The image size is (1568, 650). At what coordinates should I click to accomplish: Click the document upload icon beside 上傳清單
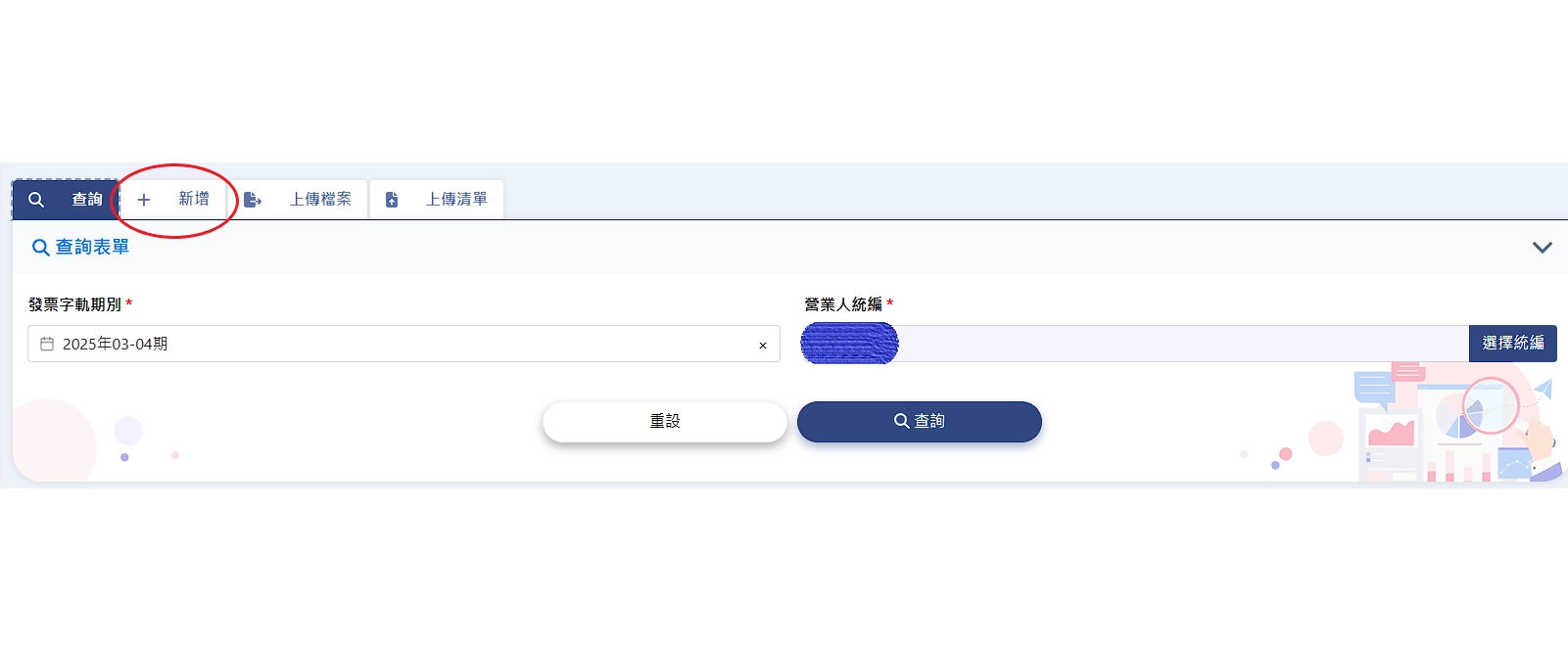tap(392, 200)
